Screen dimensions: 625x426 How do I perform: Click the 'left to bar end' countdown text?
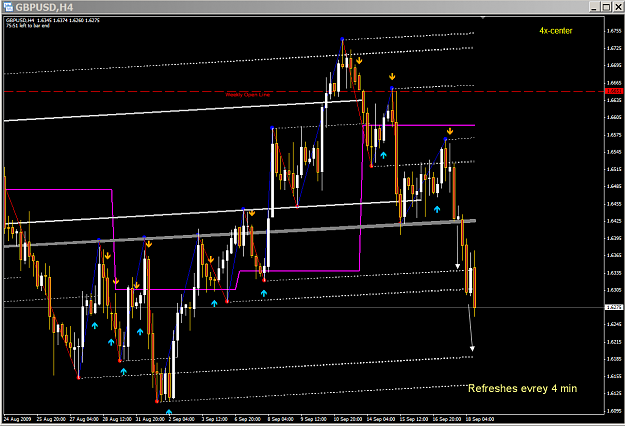(x=28, y=26)
